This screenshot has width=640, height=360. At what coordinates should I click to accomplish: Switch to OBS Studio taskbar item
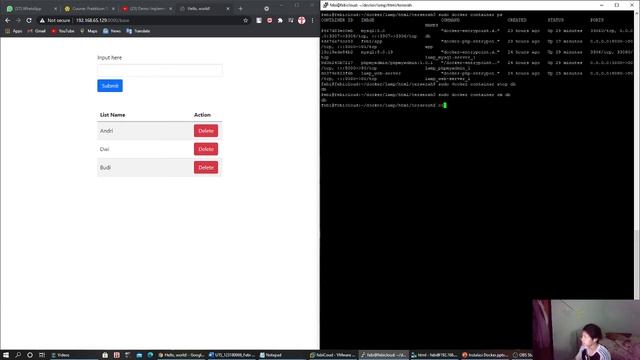522,355
